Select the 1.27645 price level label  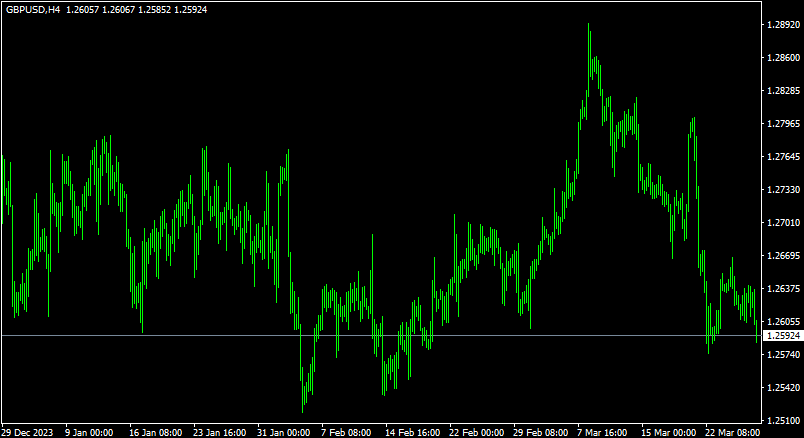coord(783,157)
